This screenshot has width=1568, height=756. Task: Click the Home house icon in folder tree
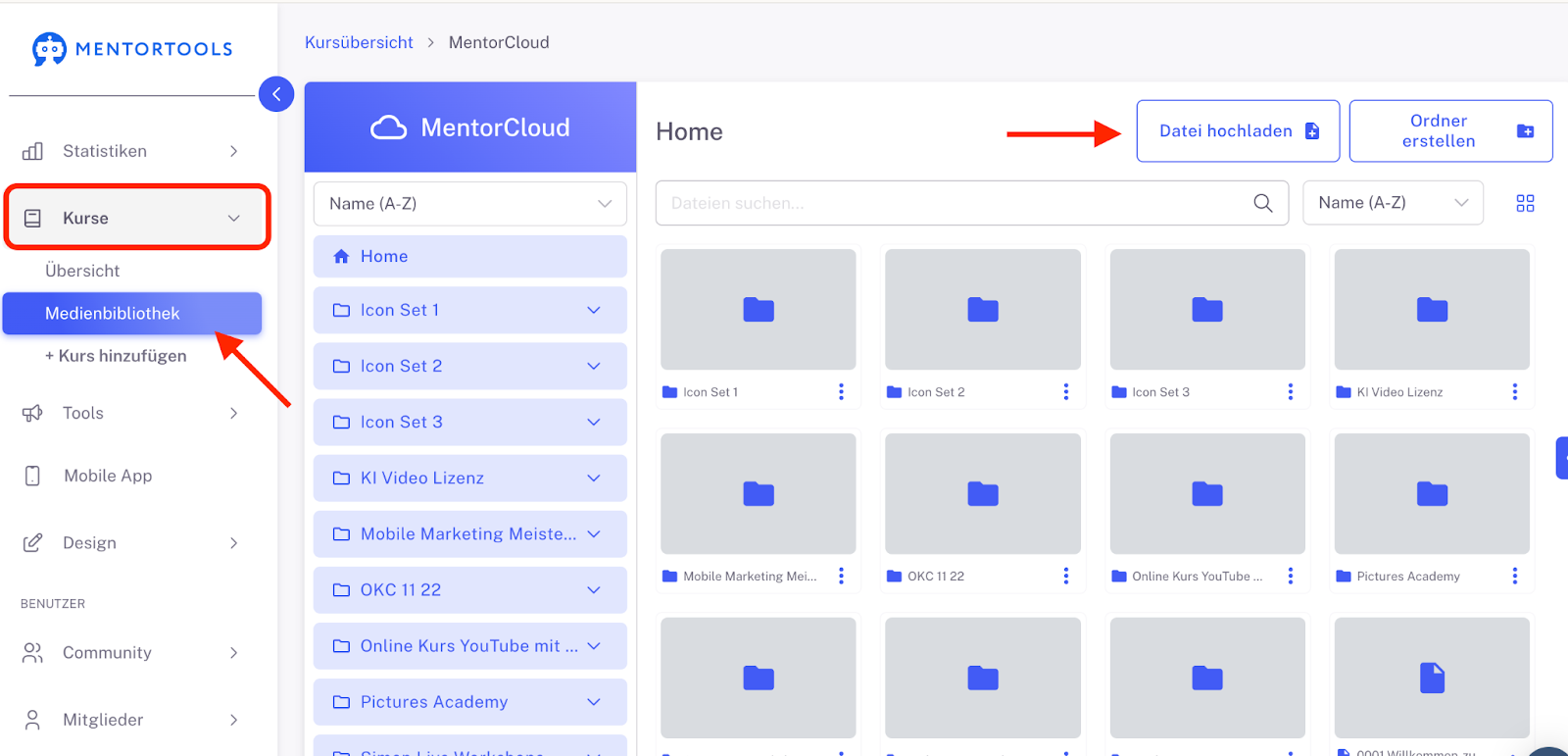[341, 256]
